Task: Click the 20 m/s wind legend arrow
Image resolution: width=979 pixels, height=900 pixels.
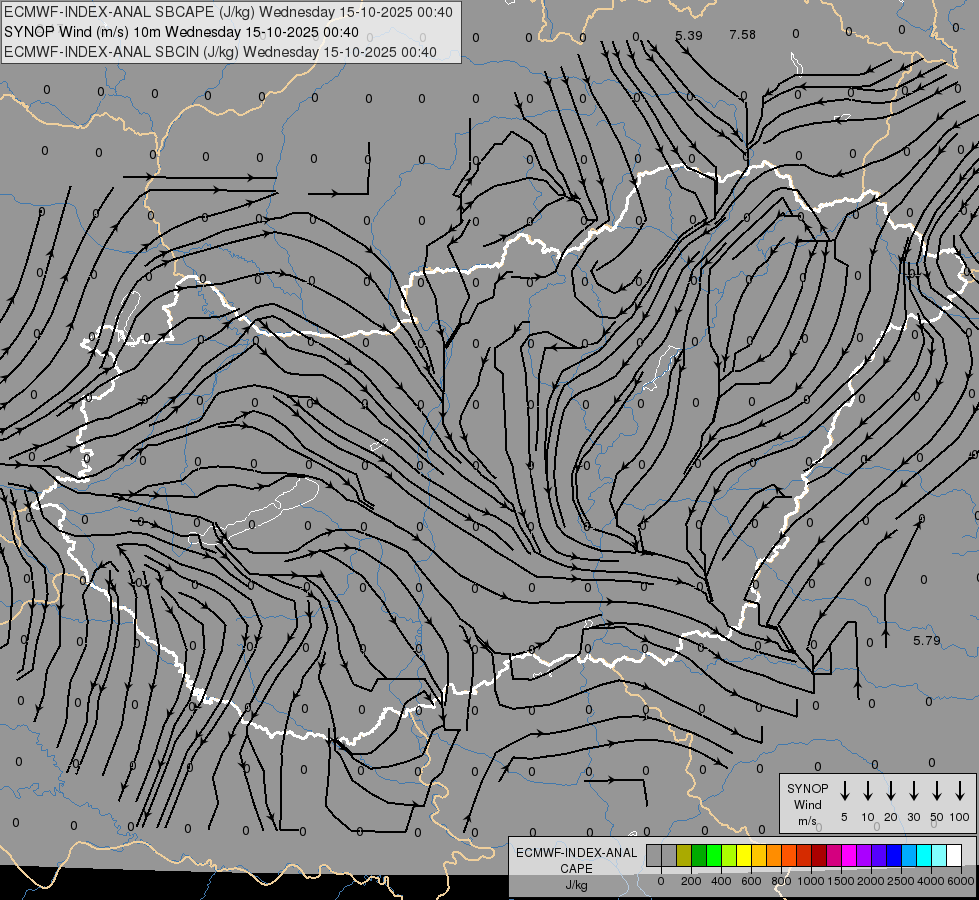Action: [890, 791]
